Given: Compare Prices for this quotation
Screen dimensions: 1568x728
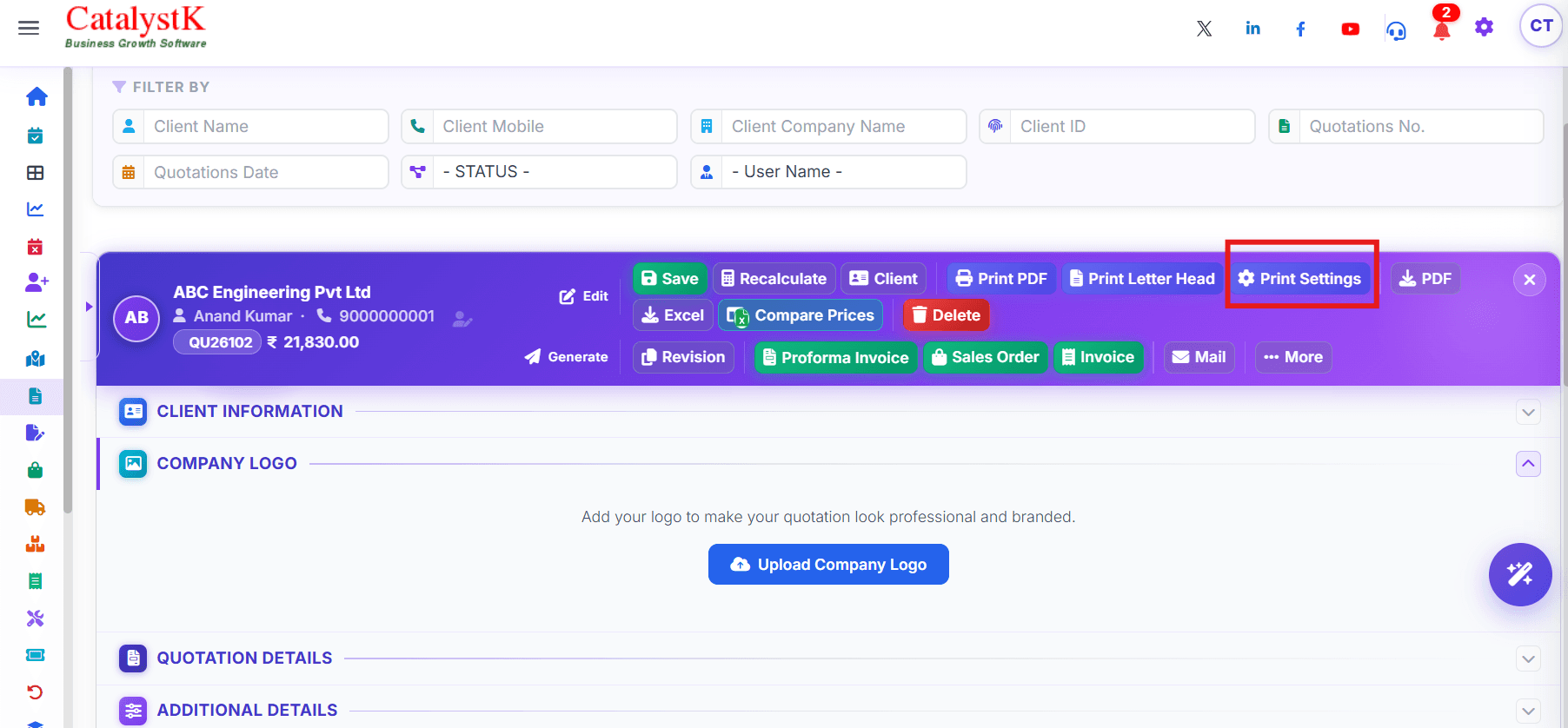Looking at the screenshot, I should 801,315.
